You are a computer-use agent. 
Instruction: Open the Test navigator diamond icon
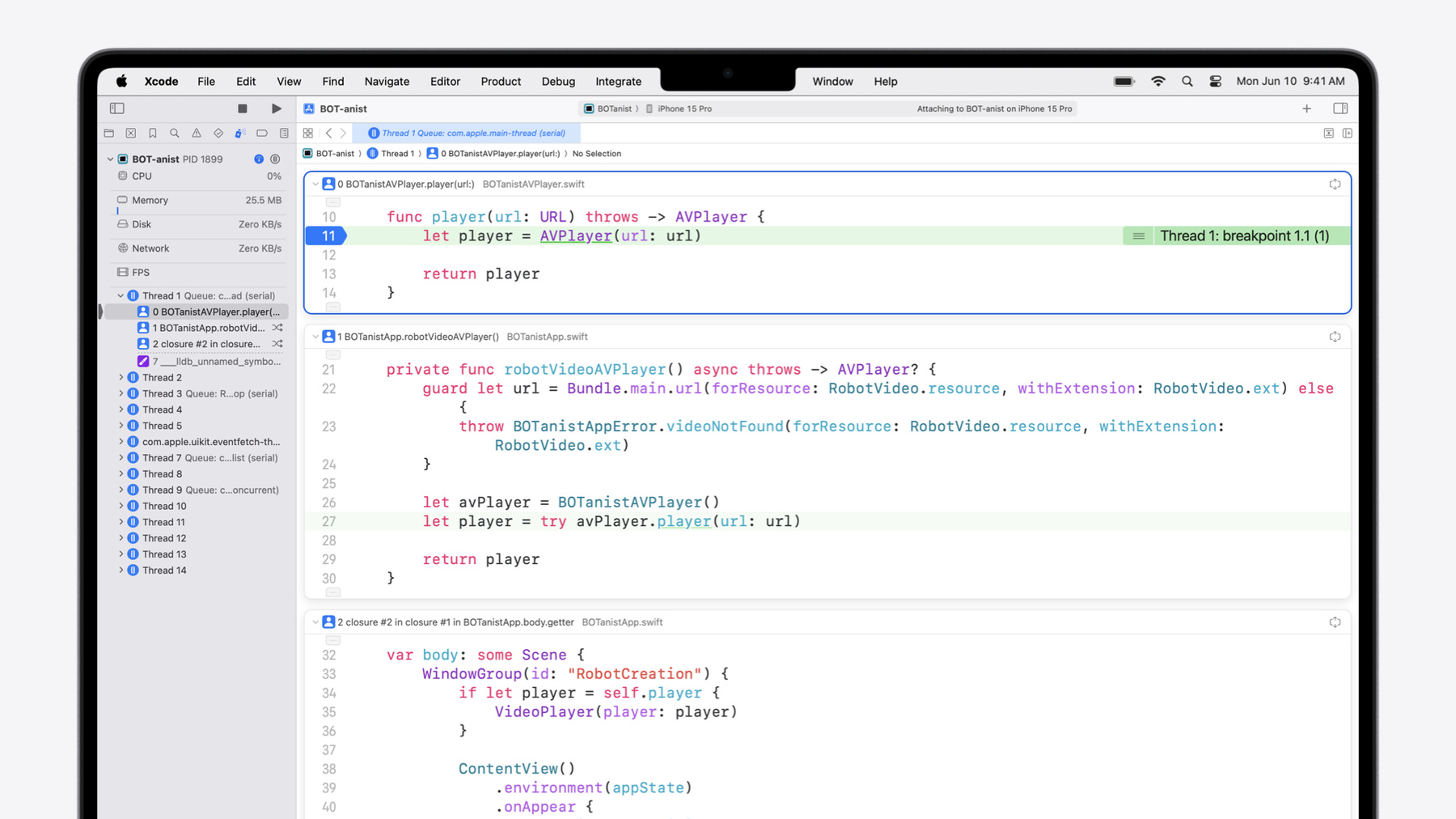(x=218, y=134)
